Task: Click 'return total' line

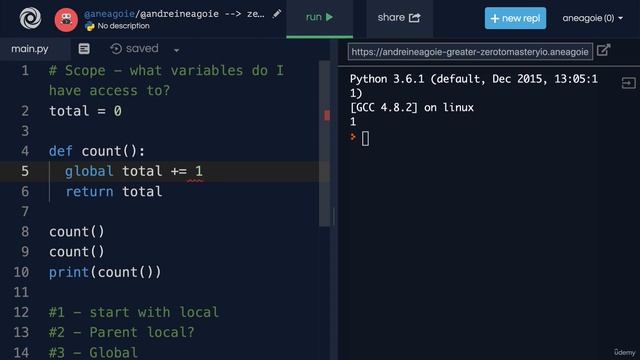Action: coord(114,191)
